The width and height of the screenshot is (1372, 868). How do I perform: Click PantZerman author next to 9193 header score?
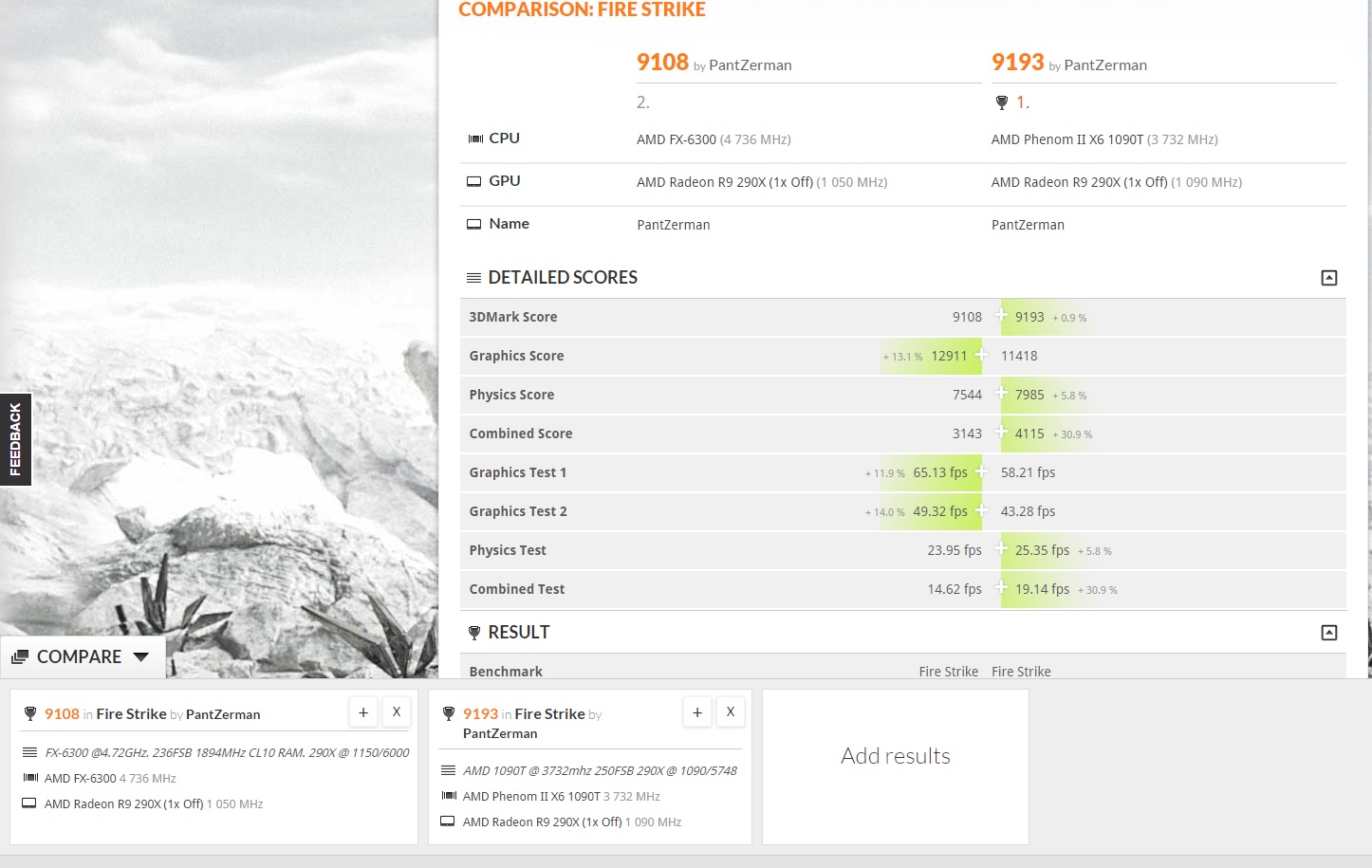pyautogui.click(x=1105, y=65)
